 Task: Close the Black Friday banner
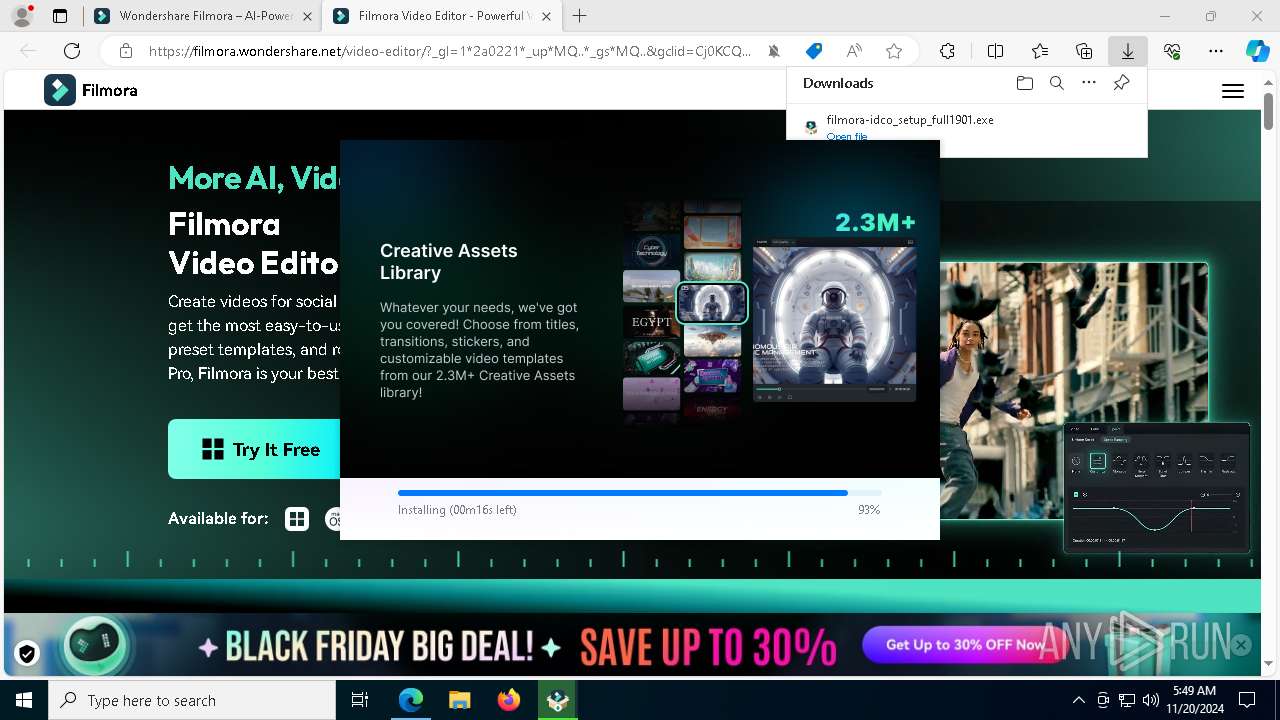tap(1241, 645)
